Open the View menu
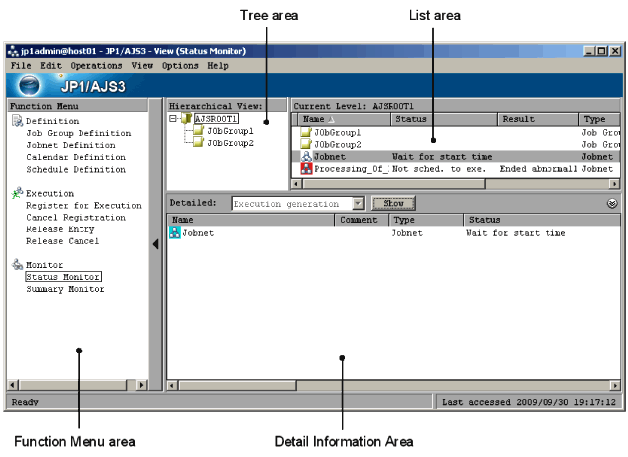This screenshot has height=457, width=628. coord(142,66)
